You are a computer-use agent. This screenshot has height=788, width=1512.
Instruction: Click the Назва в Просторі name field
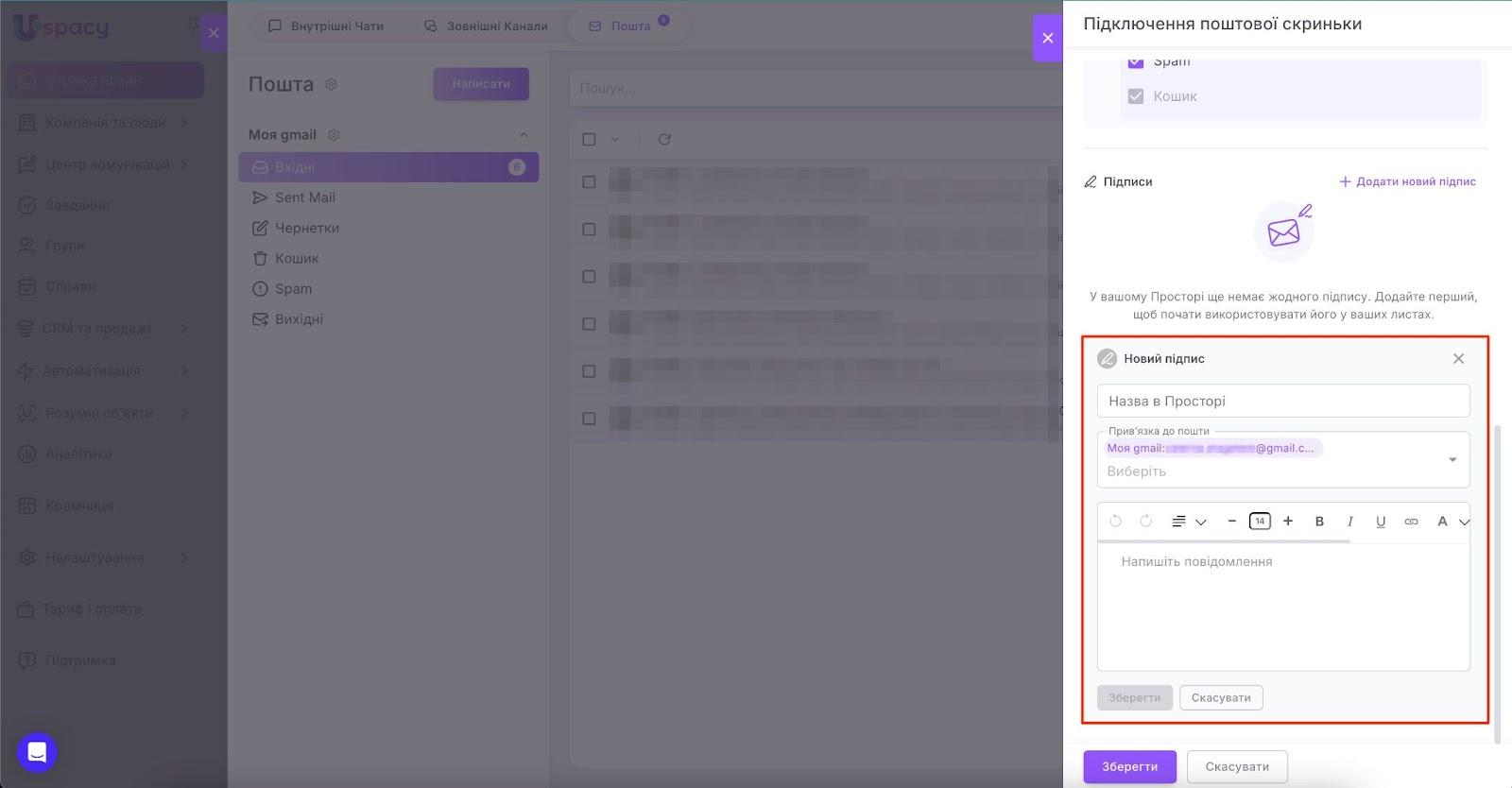[x=1283, y=401]
